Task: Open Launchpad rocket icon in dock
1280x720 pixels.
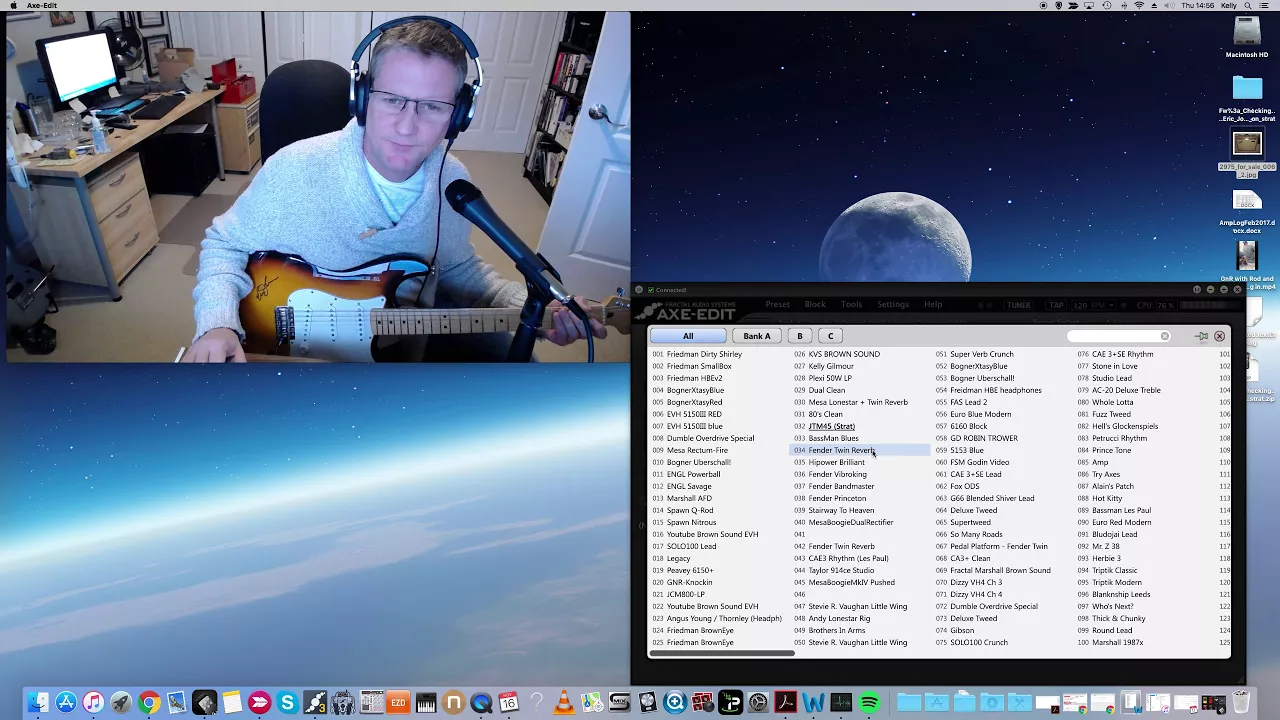Action: (x=121, y=703)
